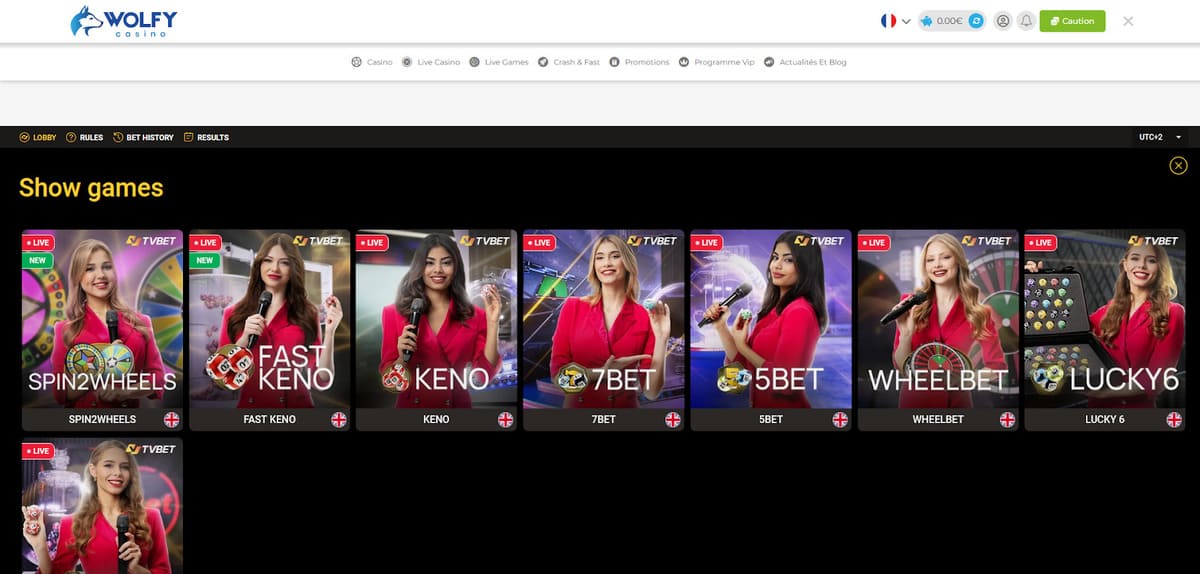This screenshot has width=1200, height=574.
Task: Click the UK flag on 7BET
Action: pos(673,419)
